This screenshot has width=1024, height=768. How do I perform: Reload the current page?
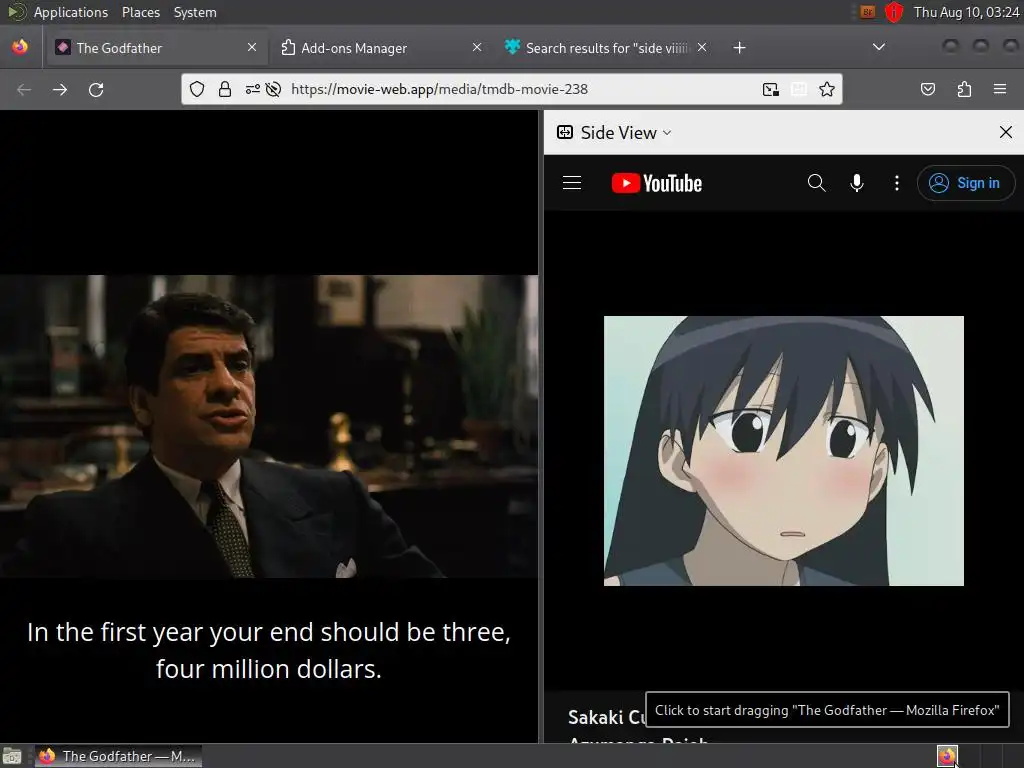click(x=96, y=89)
